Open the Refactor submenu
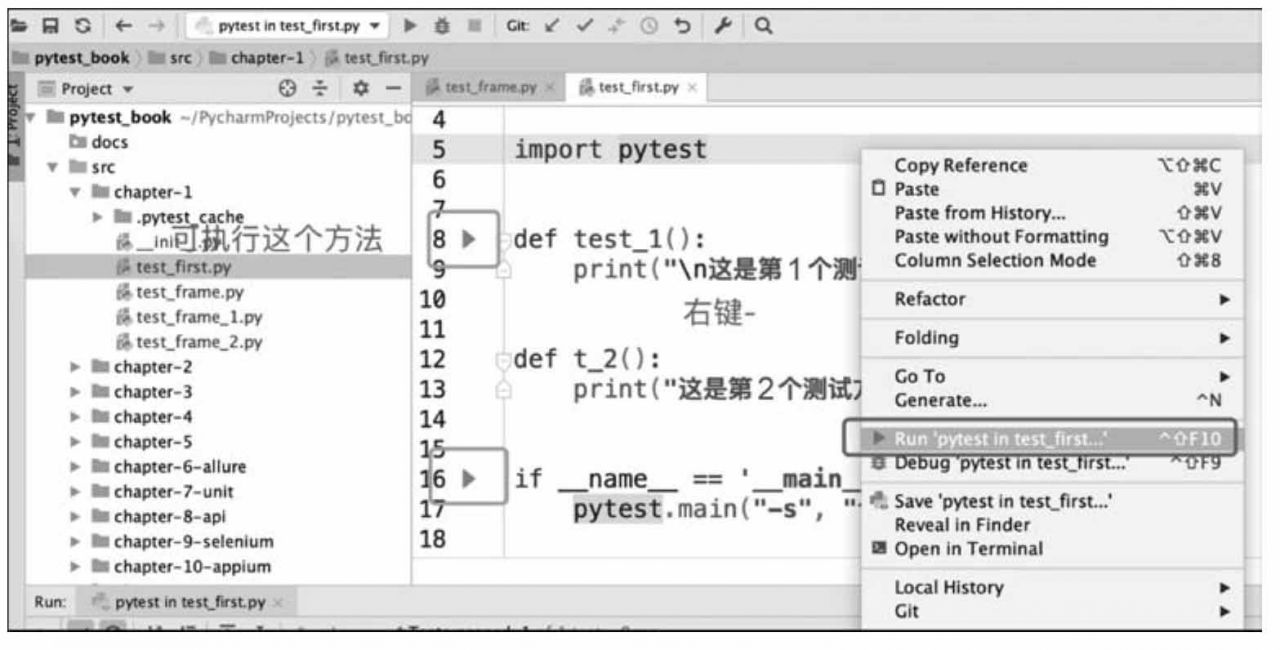This screenshot has width=1280, height=650. coord(1052,299)
